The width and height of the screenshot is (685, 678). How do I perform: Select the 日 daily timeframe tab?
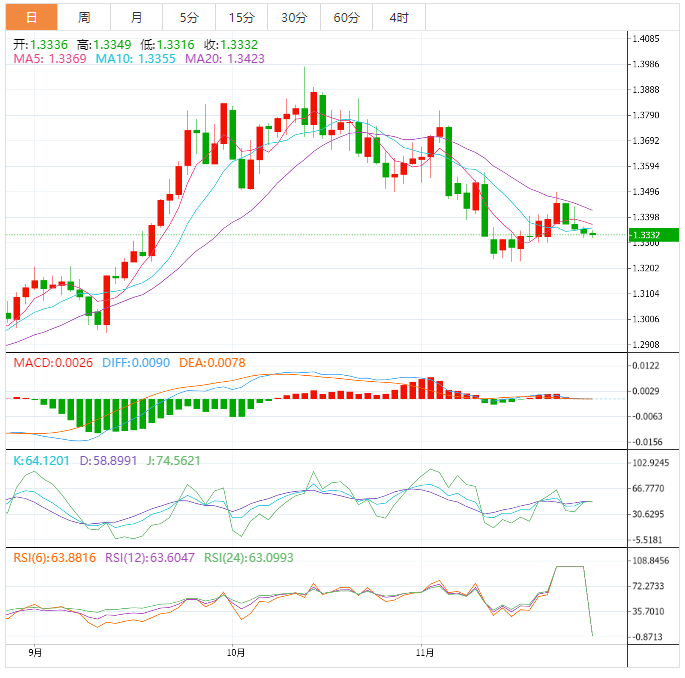click(x=31, y=17)
